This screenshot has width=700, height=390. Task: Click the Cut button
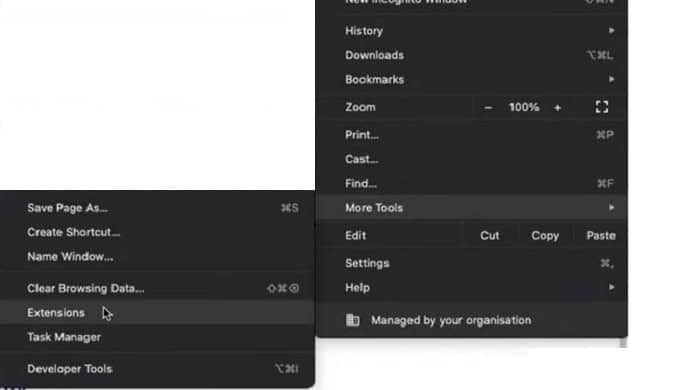click(x=489, y=236)
